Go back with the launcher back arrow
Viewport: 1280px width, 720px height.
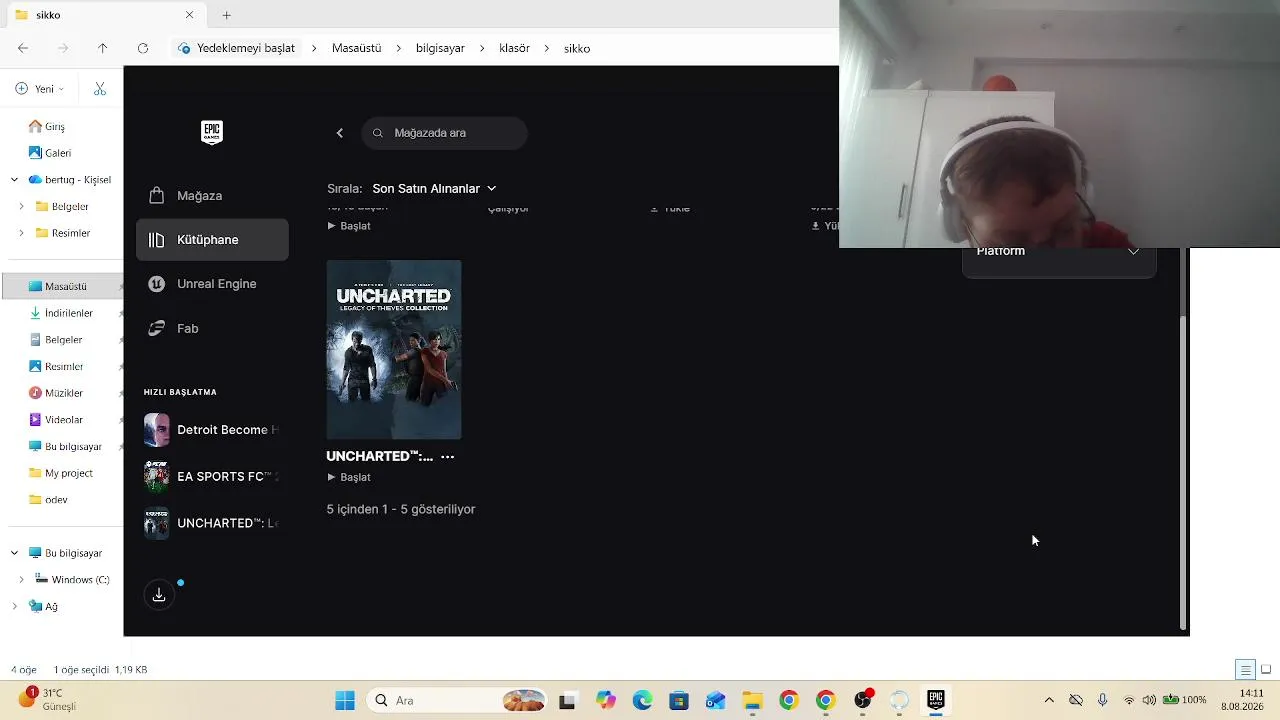click(340, 133)
